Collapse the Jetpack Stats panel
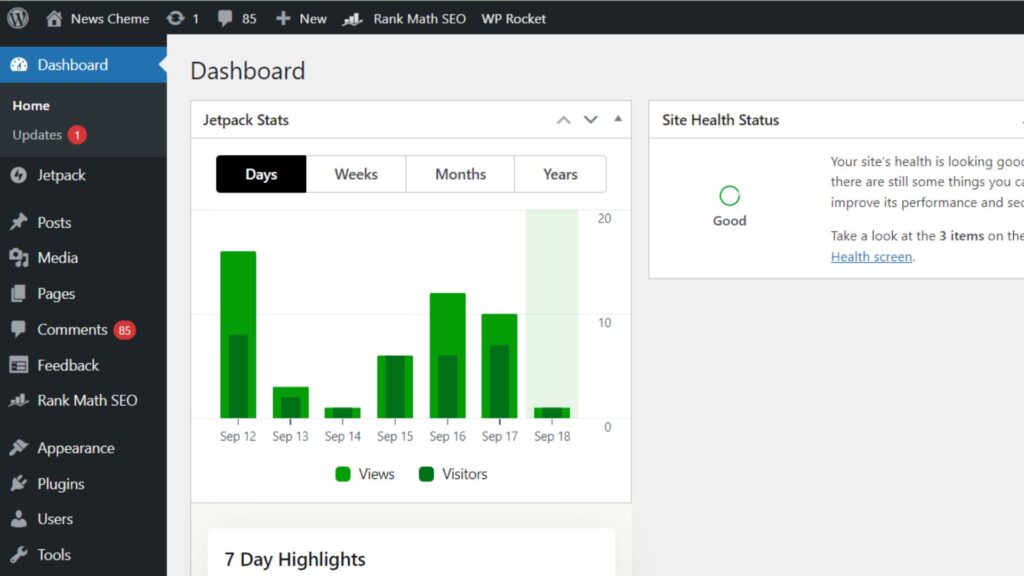The height and width of the screenshot is (576, 1024). [x=618, y=119]
